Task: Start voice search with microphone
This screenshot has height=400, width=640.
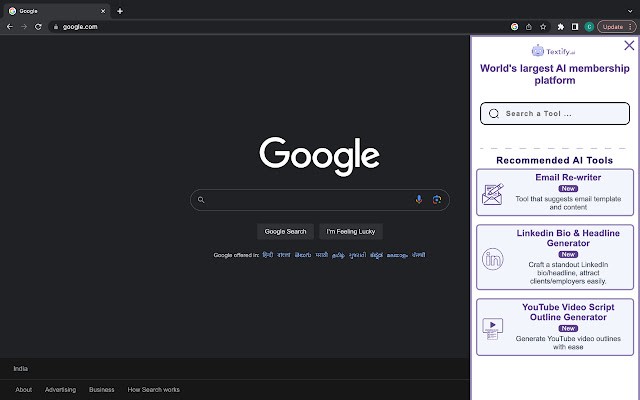Action: point(418,200)
